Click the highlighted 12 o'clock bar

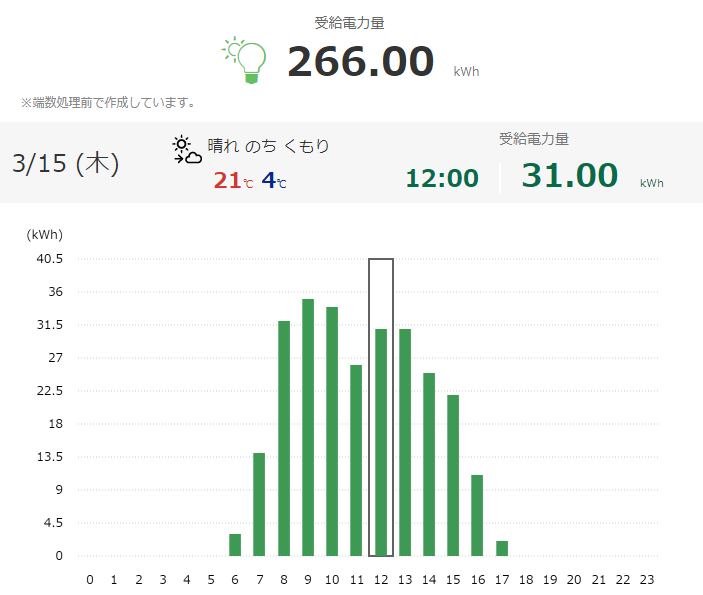pyautogui.click(x=381, y=443)
